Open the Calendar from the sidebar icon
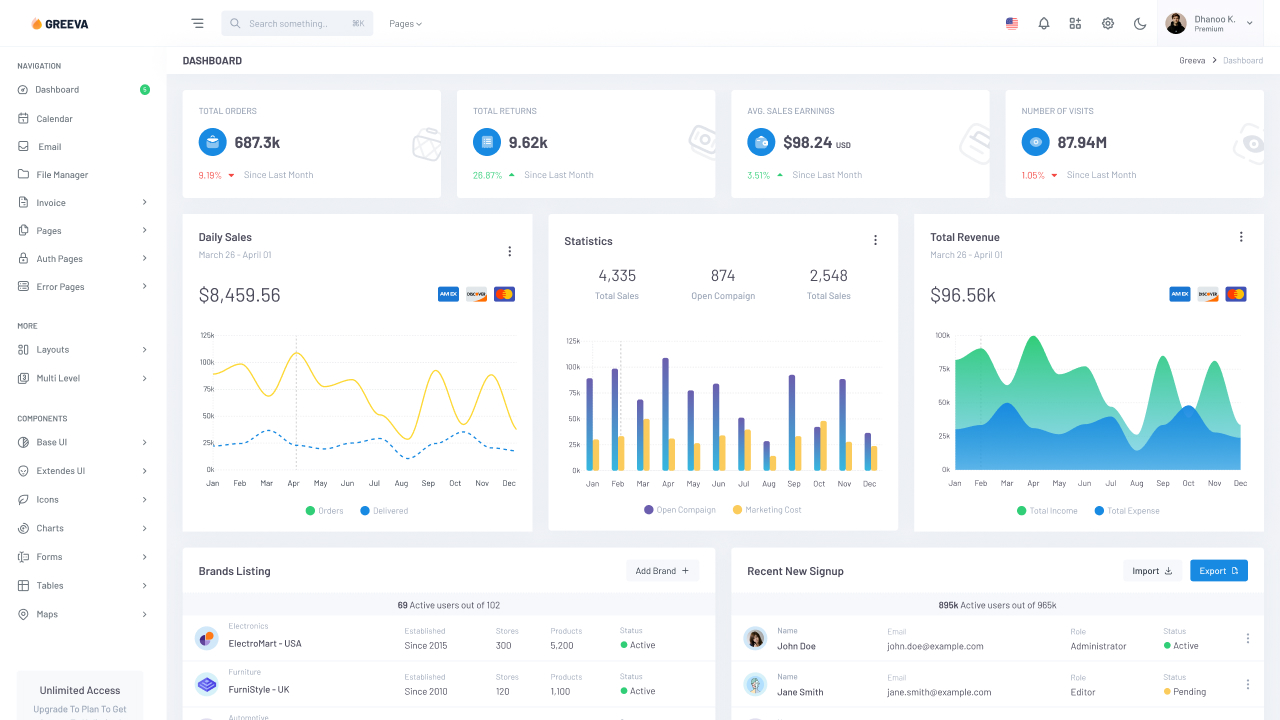1280x720 pixels. 22,118
